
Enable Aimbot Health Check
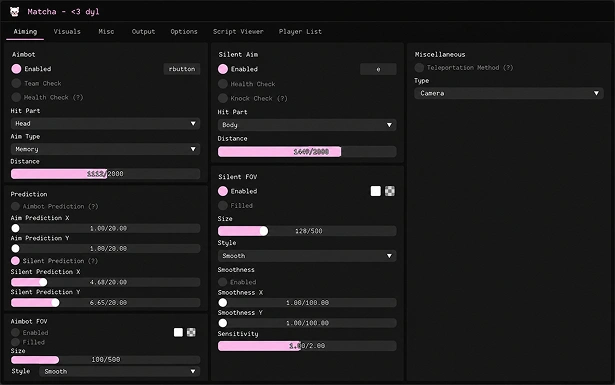[16, 97]
